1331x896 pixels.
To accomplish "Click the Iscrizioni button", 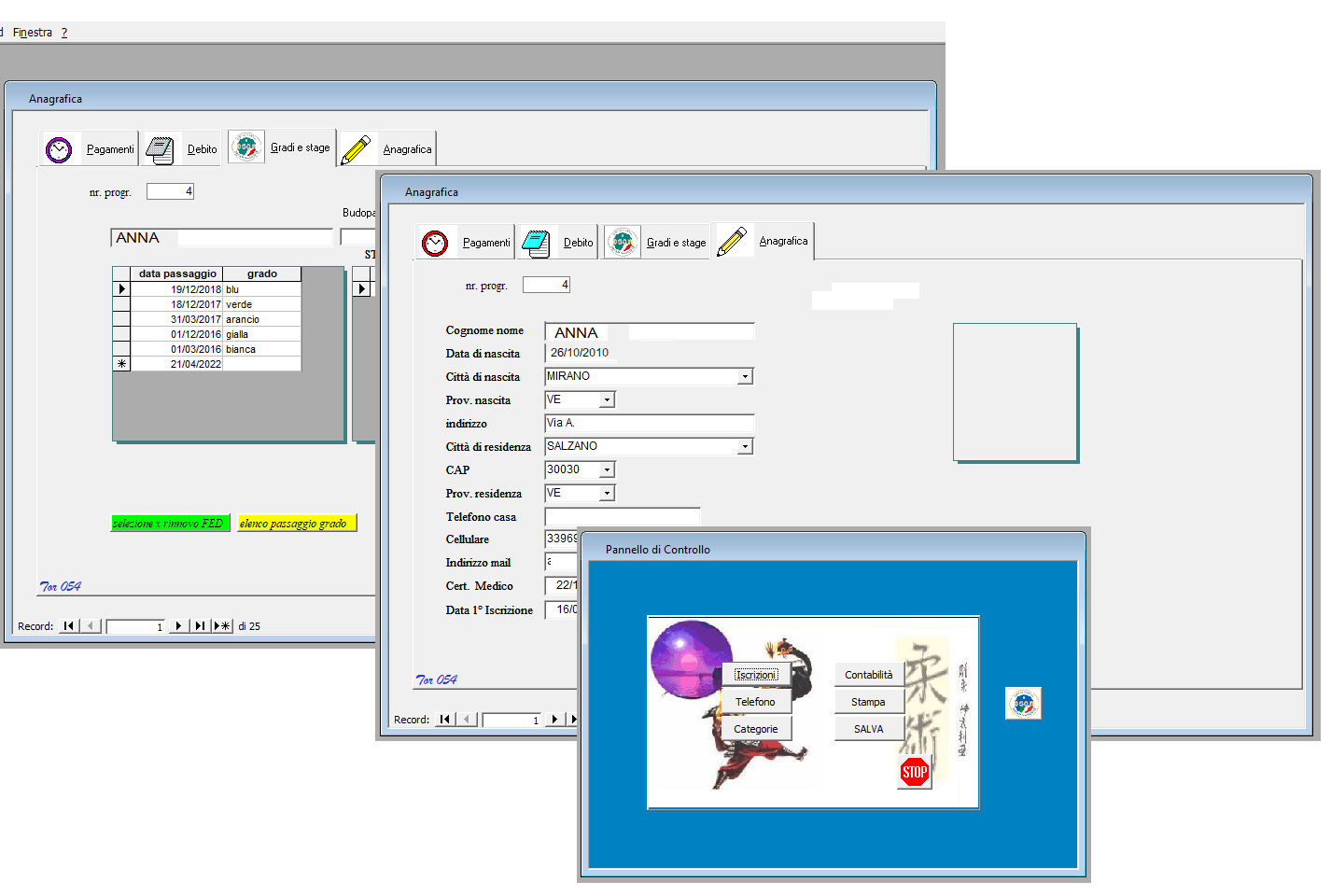I will tap(756, 675).
